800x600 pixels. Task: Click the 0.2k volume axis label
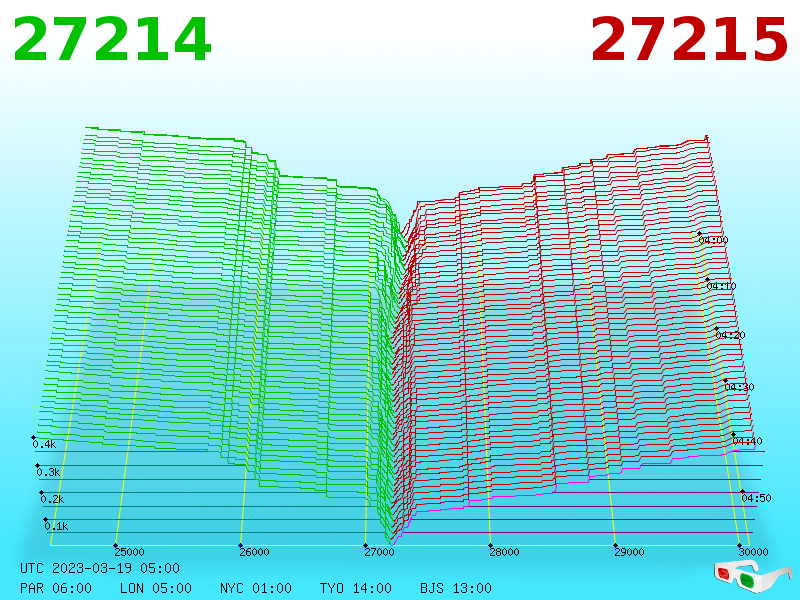(x=52, y=499)
